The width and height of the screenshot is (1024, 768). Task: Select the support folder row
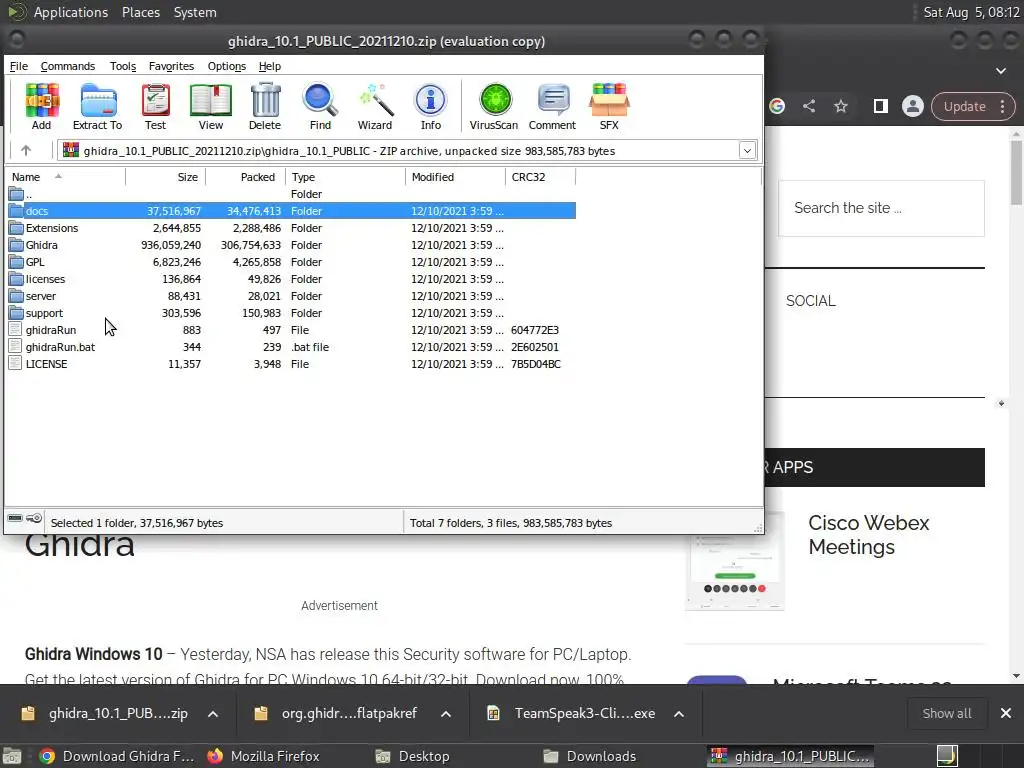(x=291, y=313)
